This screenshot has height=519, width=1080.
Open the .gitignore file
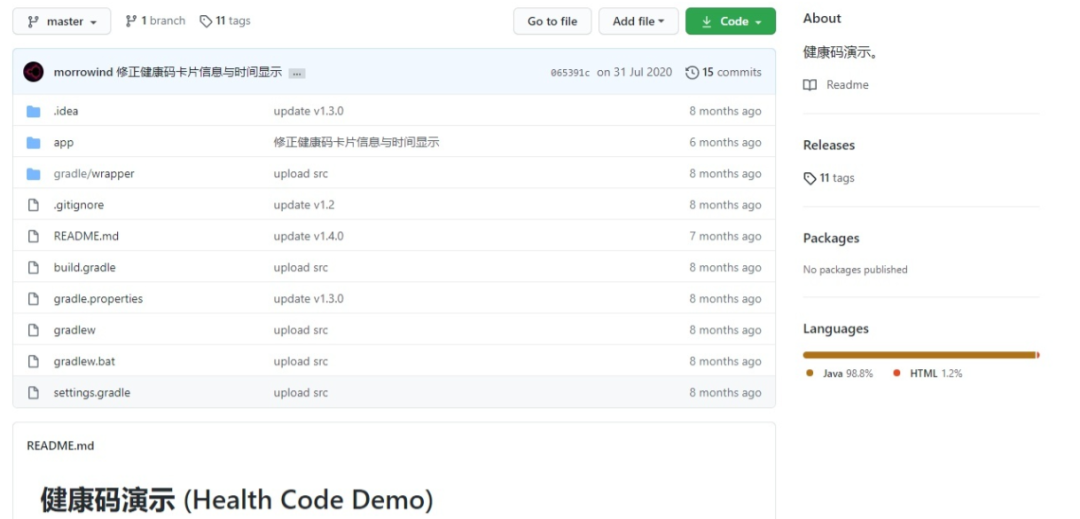(79, 205)
